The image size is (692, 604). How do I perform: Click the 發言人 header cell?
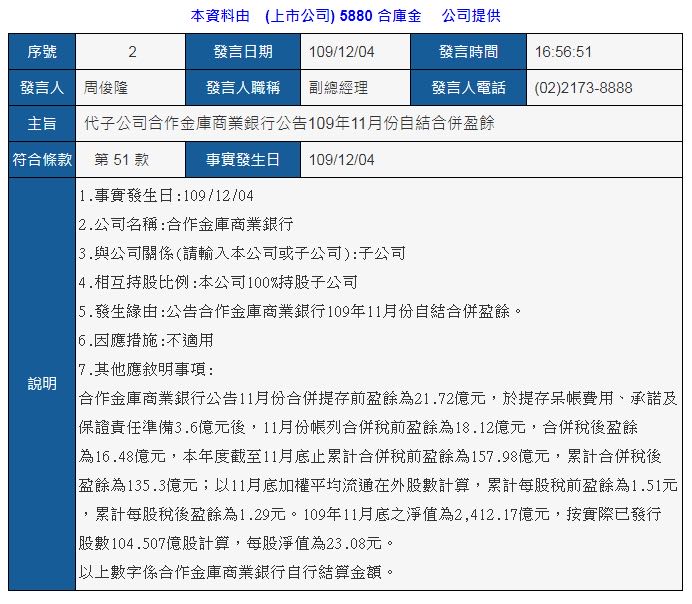tap(42, 87)
